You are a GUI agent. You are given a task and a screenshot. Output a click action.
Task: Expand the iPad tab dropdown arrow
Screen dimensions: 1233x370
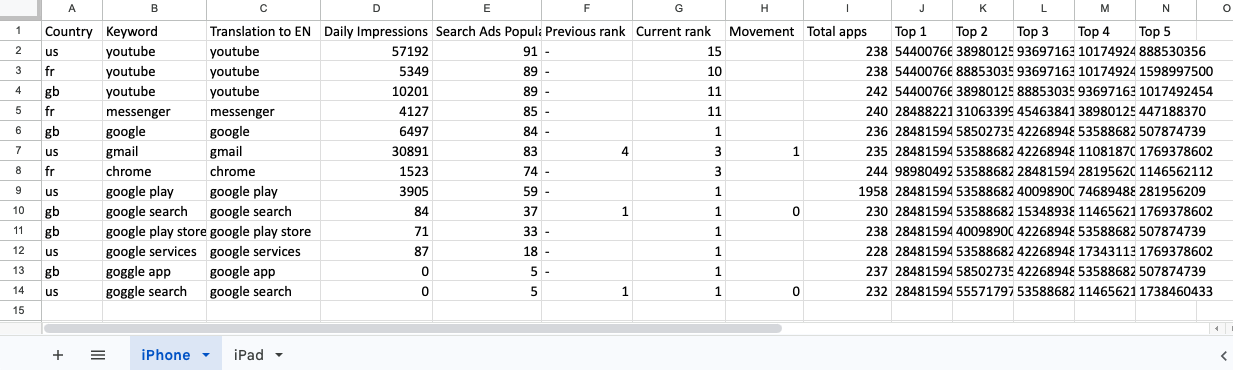[x=279, y=355]
